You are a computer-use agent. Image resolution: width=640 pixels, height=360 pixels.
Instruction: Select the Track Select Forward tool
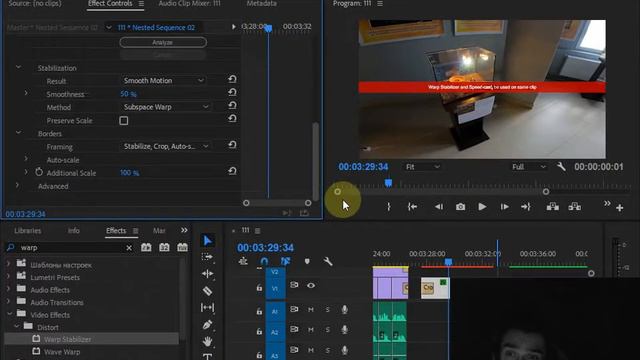207,257
